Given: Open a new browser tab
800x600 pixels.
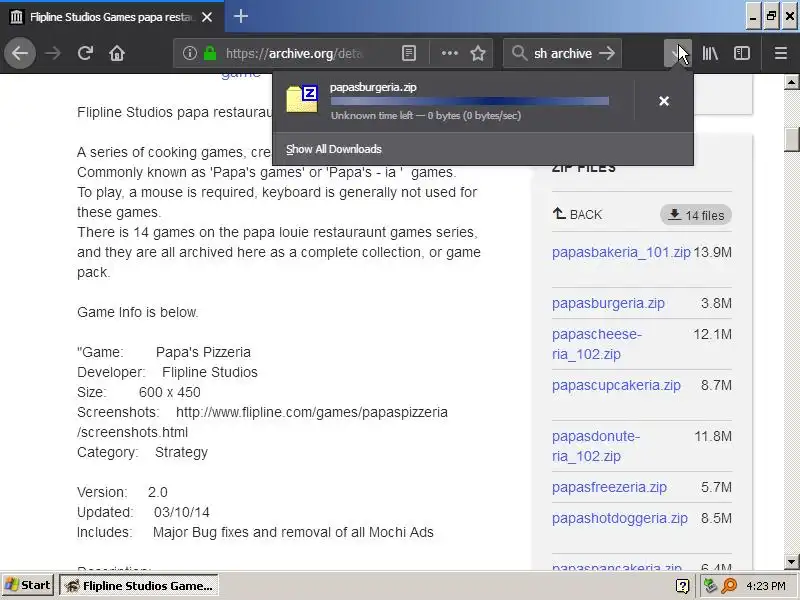Looking at the screenshot, I should click(241, 16).
